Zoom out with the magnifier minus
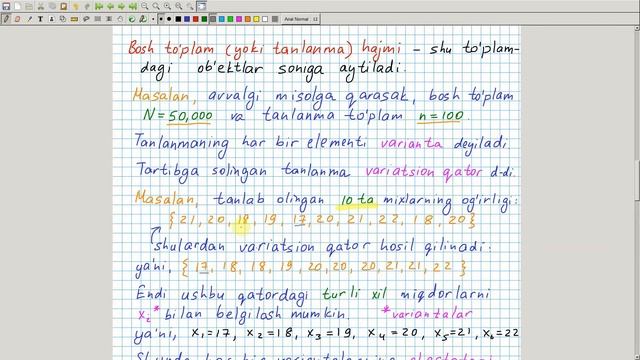This screenshot has height=360, width=640. point(144,7)
